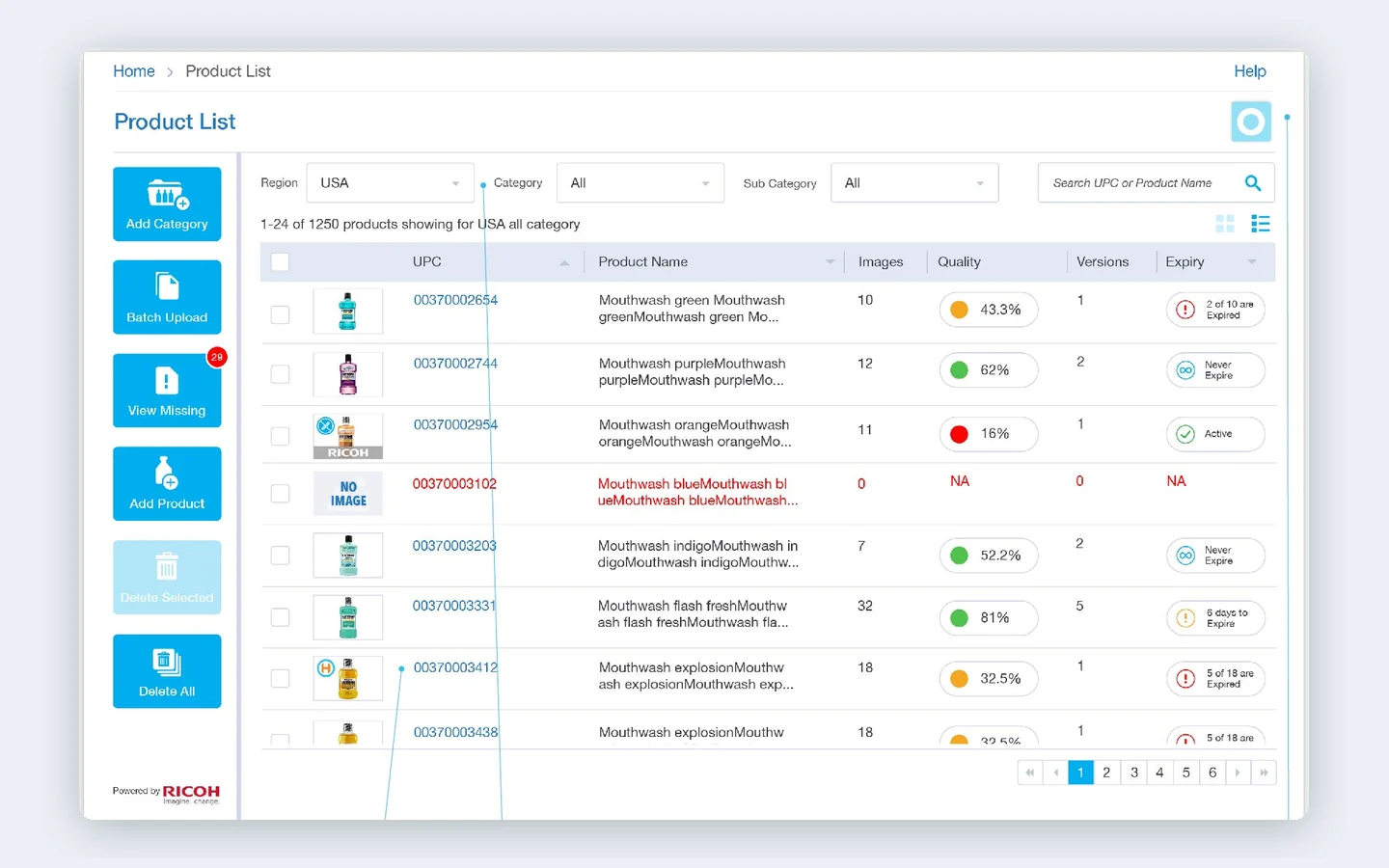
Task: Click the Home breadcrumb link
Action: tap(134, 71)
